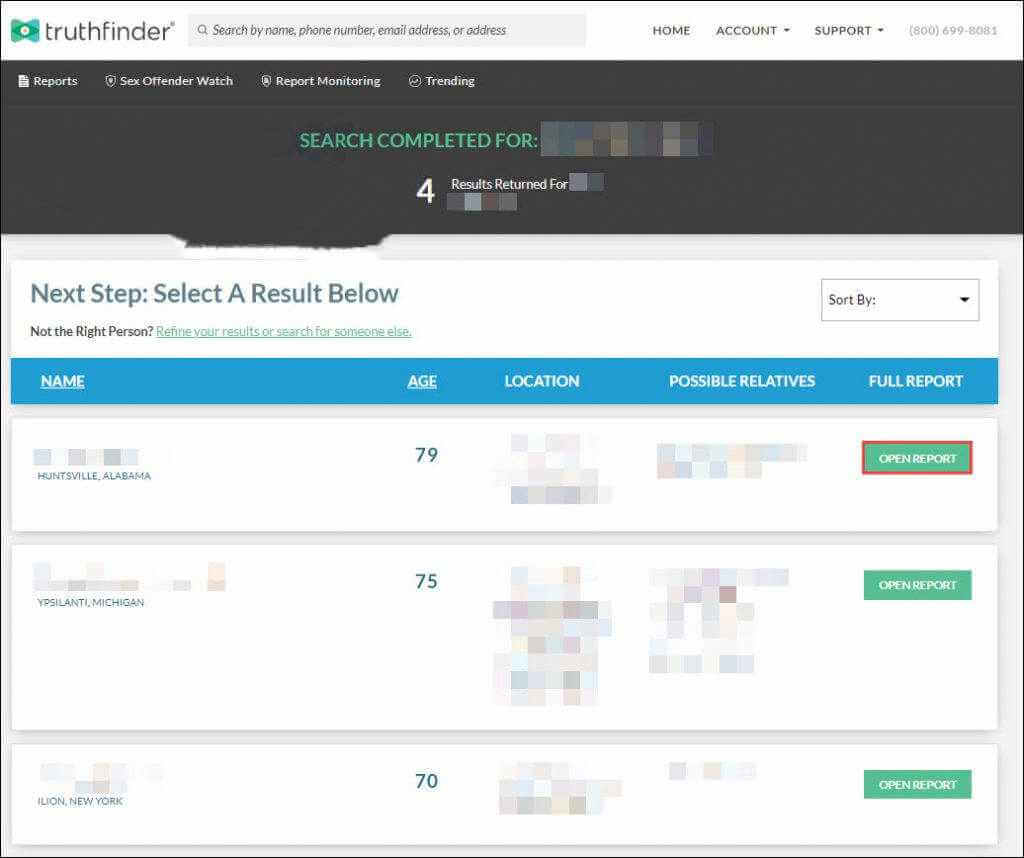Click the Next Step: Select A Result heading
The height and width of the screenshot is (858, 1024).
click(x=214, y=294)
